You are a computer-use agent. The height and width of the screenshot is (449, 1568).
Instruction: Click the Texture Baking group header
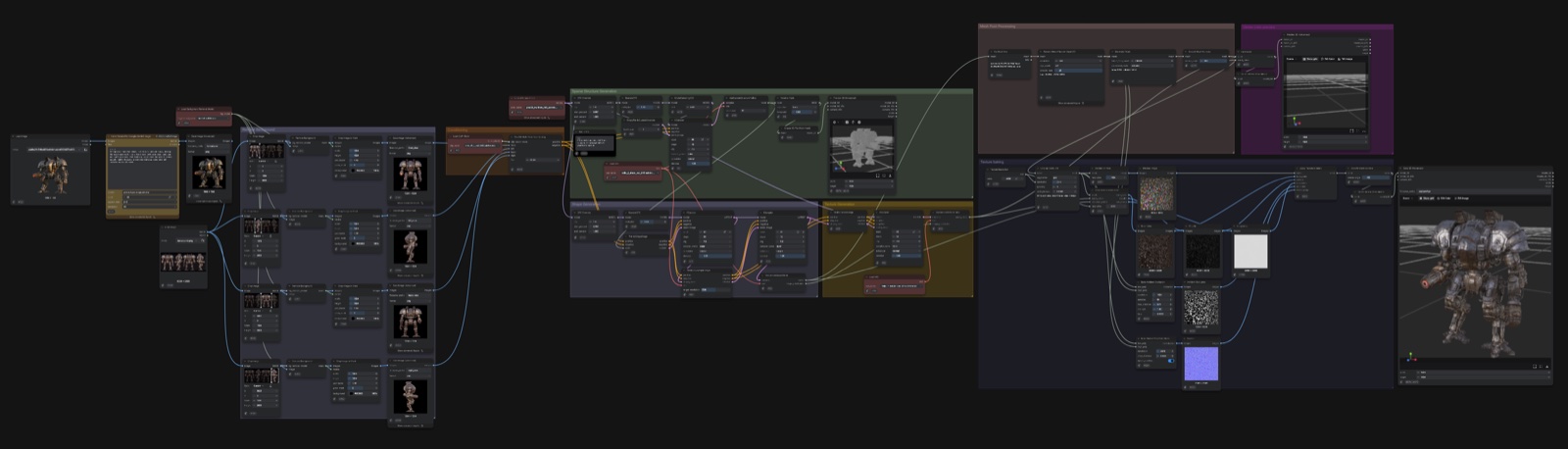tap(992, 162)
